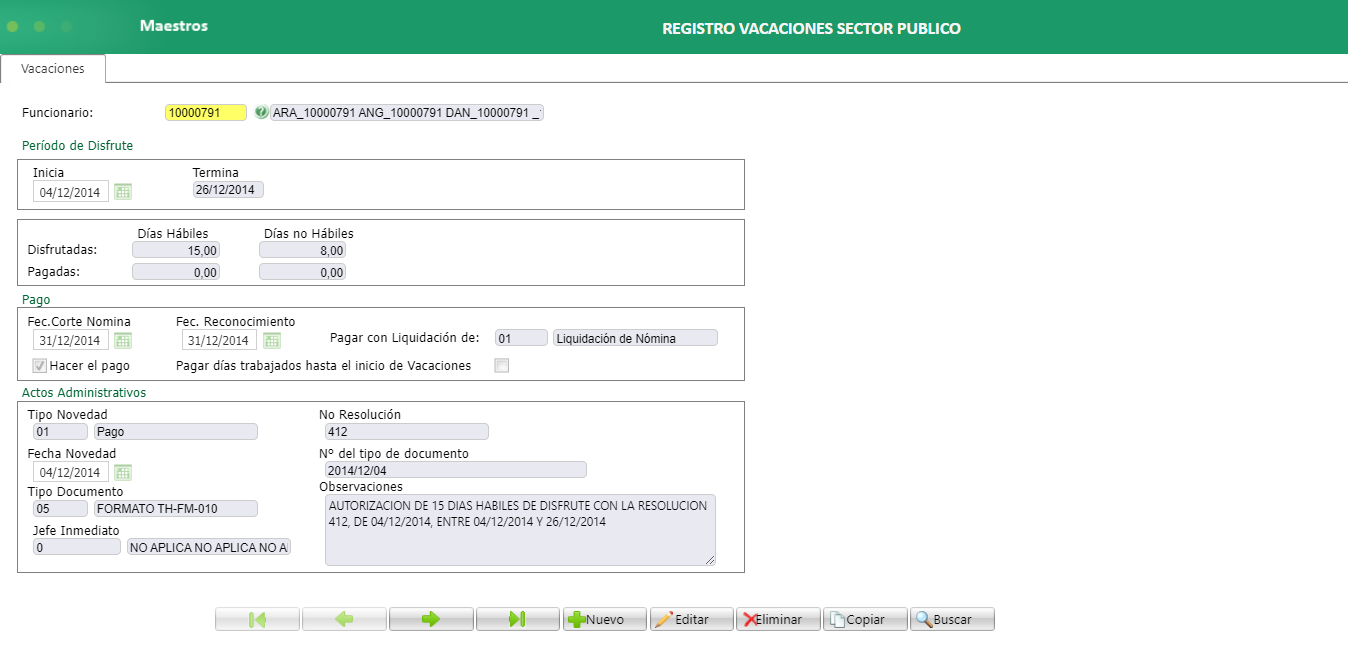Click the Tipo Novedad code field 01
This screenshot has height=655, width=1348.
pos(60,432)
